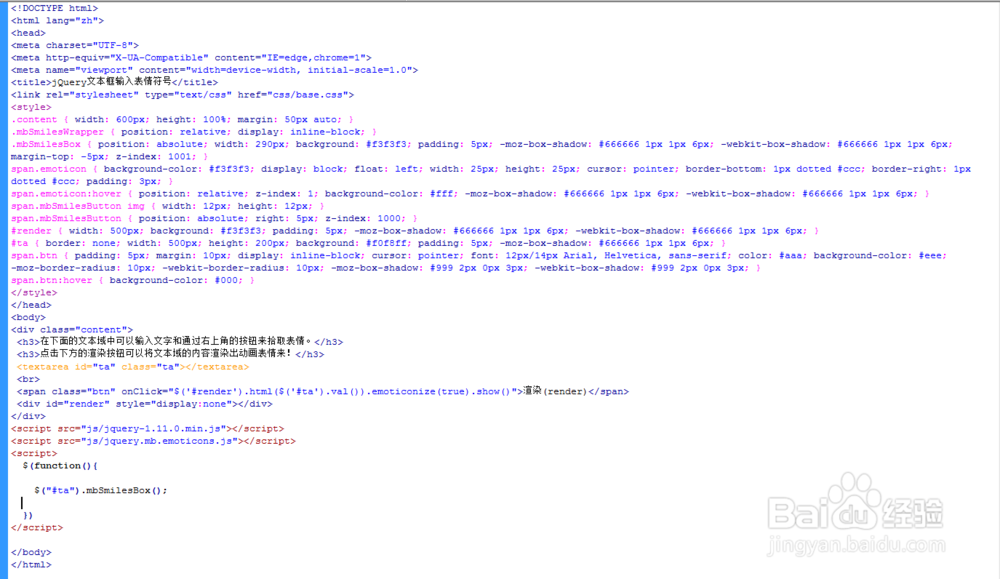Click the textarea id="ta" line
Image resolution: width=1000 pixels, height=579 pixels.
click(x=133, y=367)
